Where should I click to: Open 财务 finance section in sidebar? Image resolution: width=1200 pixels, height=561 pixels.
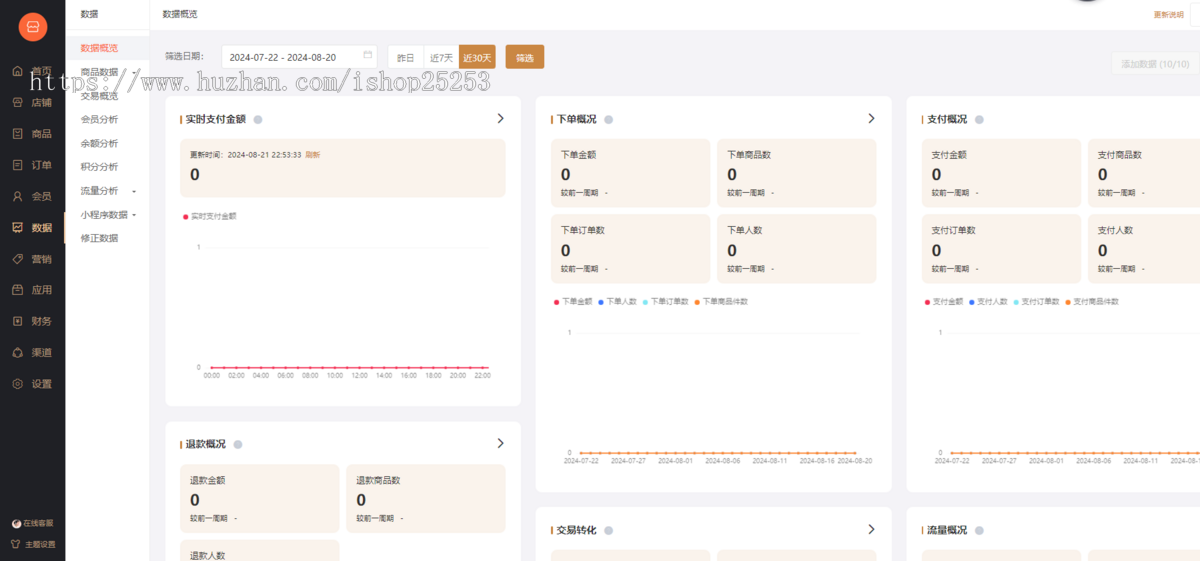click(32, 321)
